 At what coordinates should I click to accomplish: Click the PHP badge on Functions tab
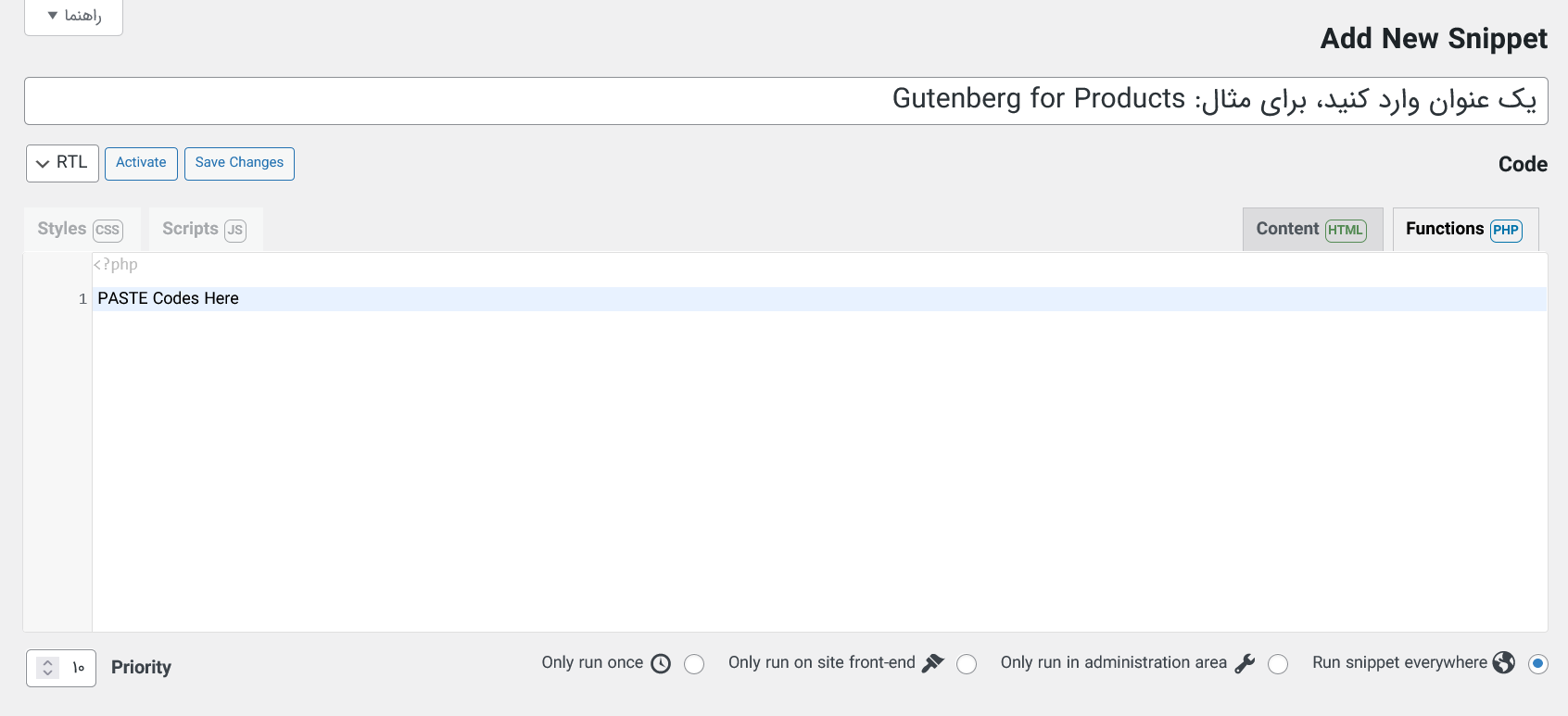click(1506, 230)
